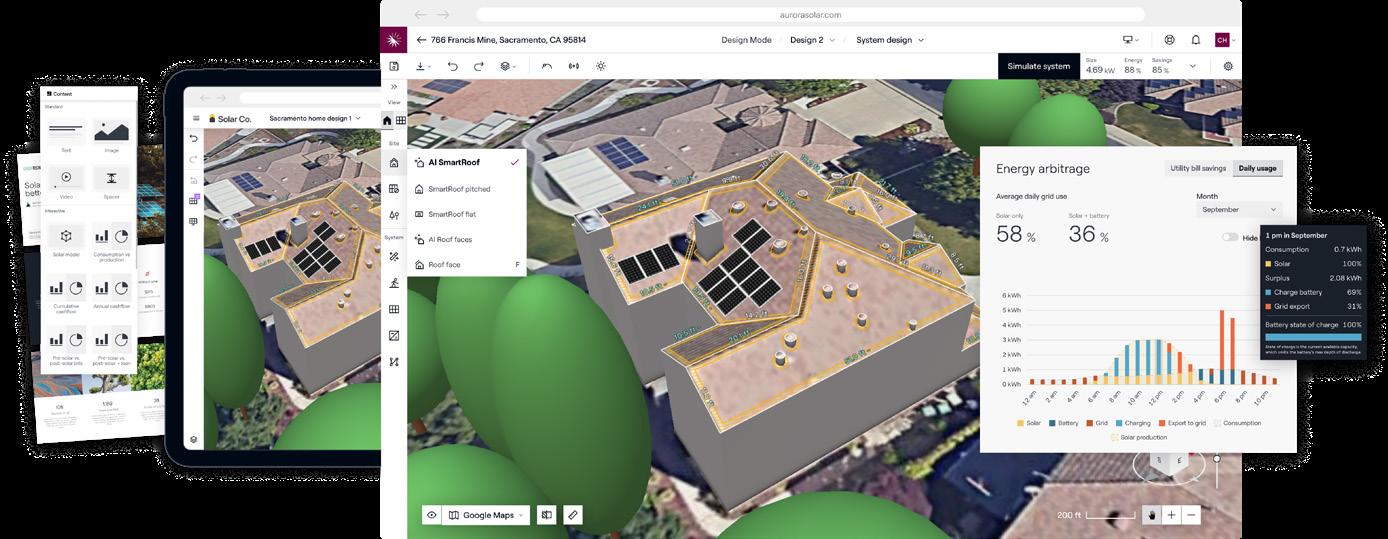Click undo arrow in tablet window sidebar

(x=194, y=138)
